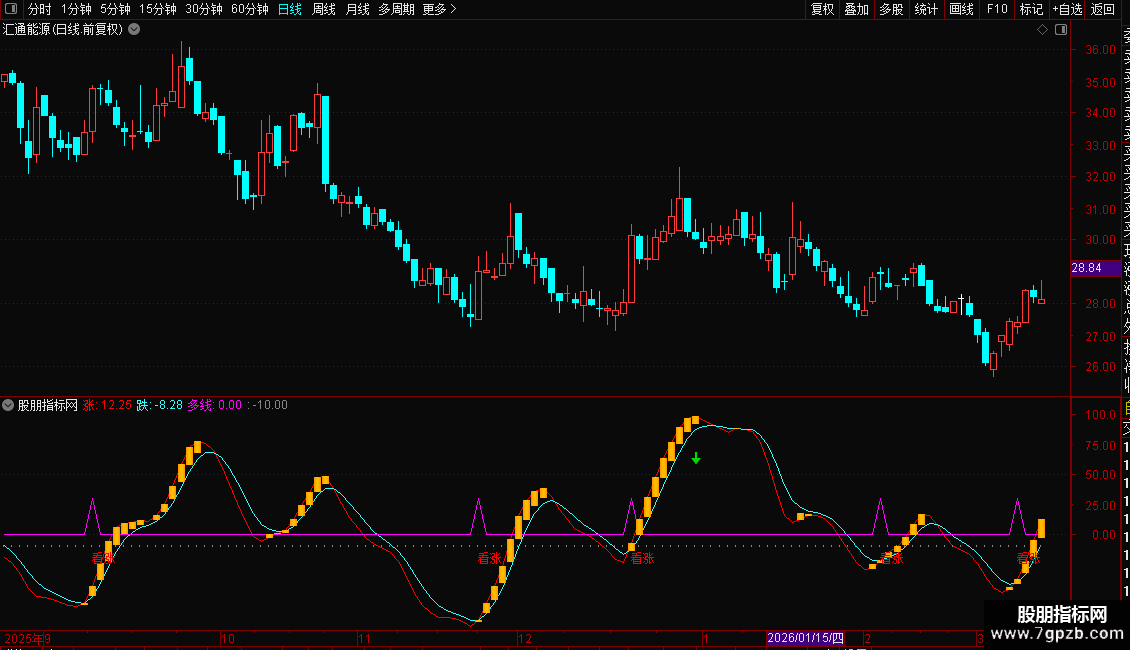Viewport: 1130px width, 650px height.
Task: Open the 多股 multi-stock view
Action: [x=891, y=9]
